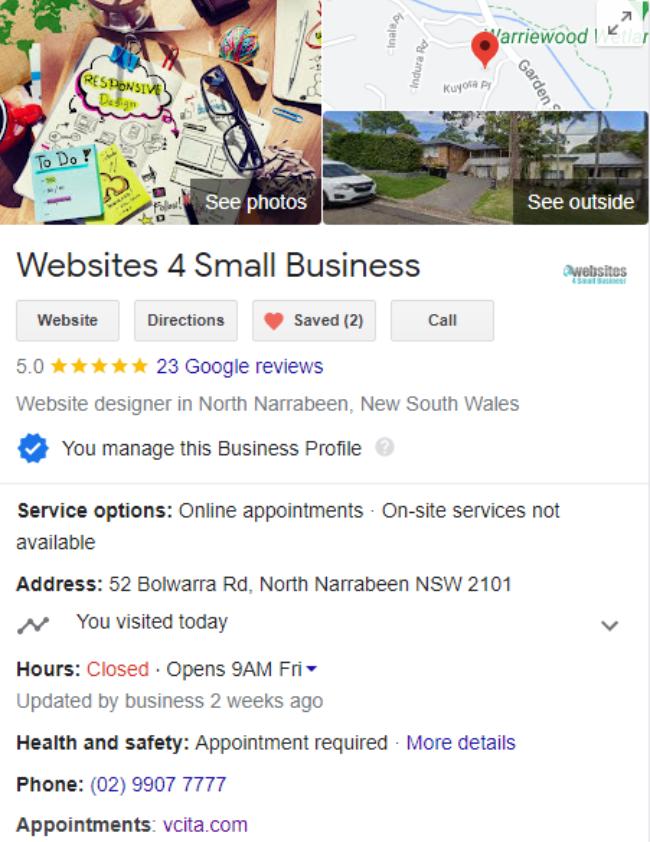The image size is (650, 842).
Task: Open the vcita.com appointments link
Action: click(205, 825)
